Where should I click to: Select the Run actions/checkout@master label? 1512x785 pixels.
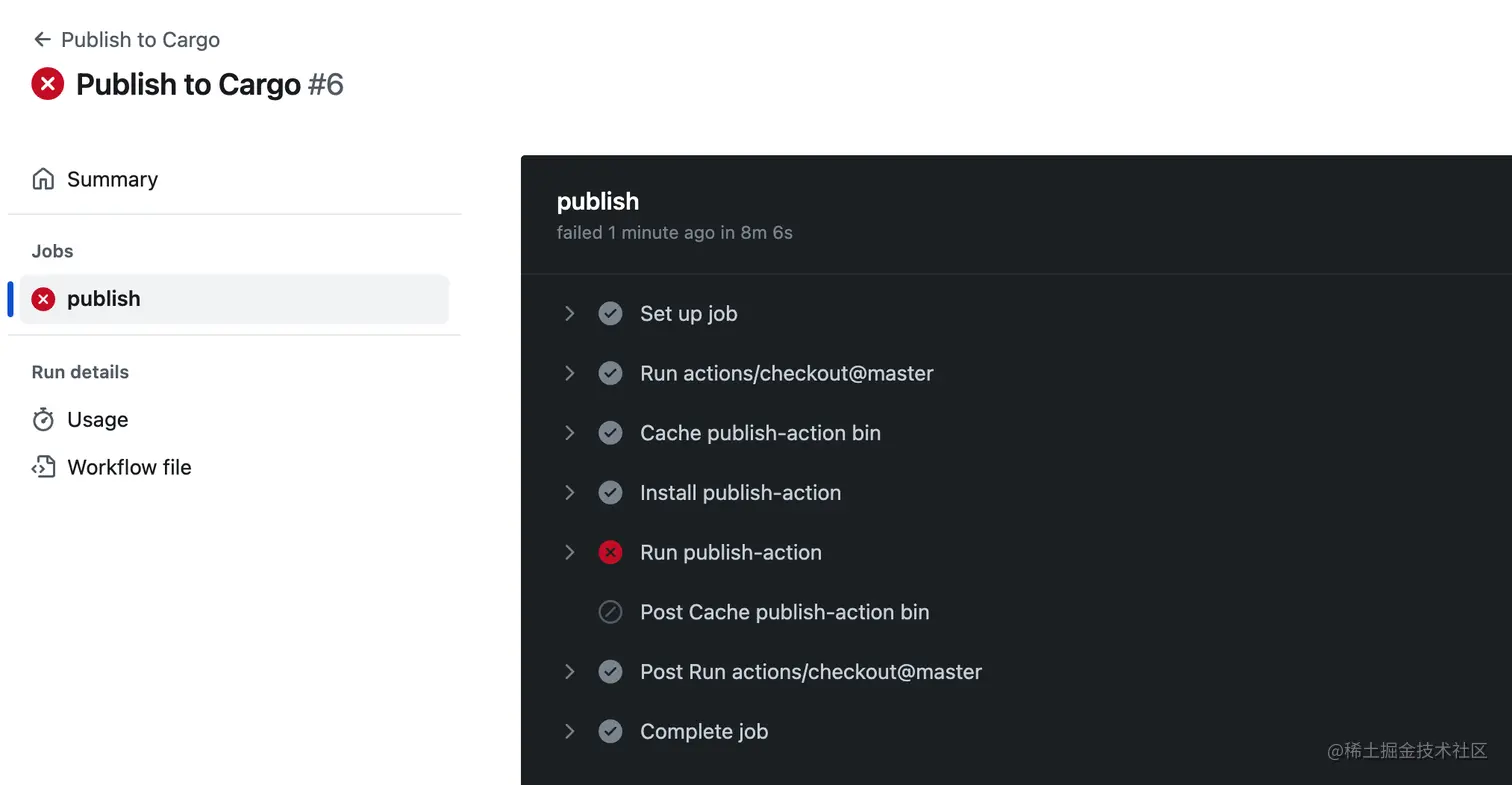click(786, 373)
